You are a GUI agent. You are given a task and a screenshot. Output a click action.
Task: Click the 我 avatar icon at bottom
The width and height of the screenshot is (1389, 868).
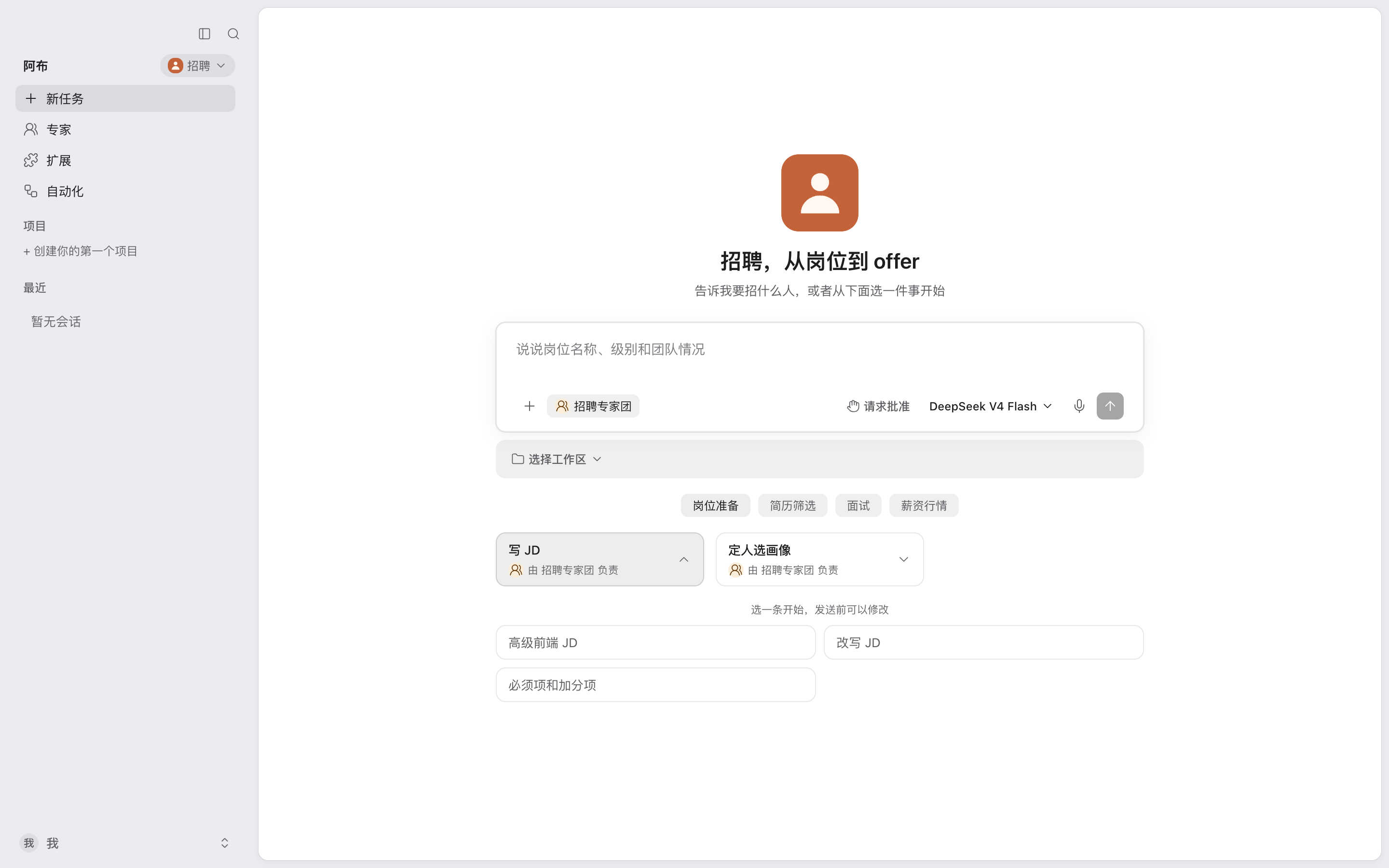click(29, 843)
